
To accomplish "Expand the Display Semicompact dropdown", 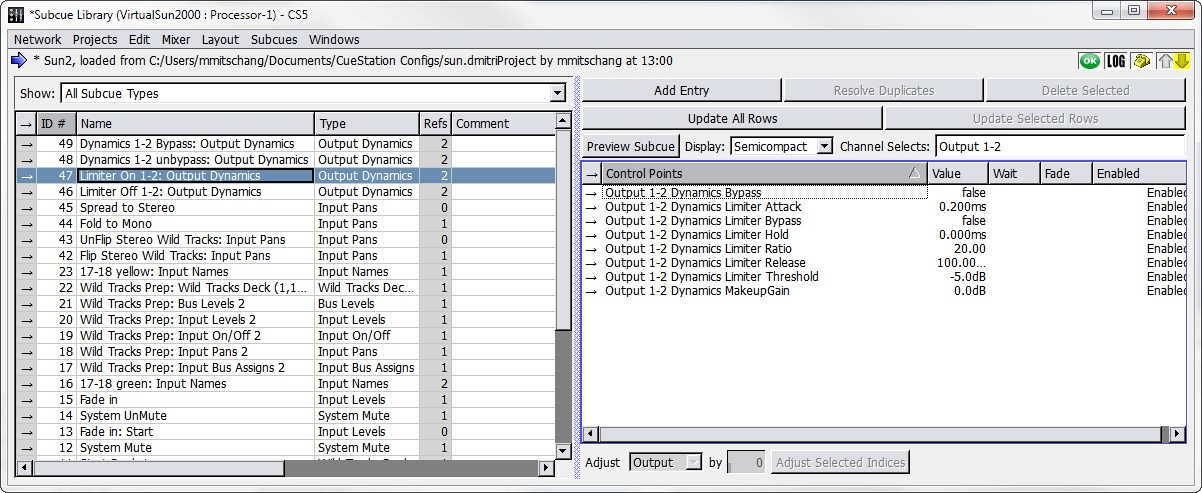I will (x=823, y=146).
